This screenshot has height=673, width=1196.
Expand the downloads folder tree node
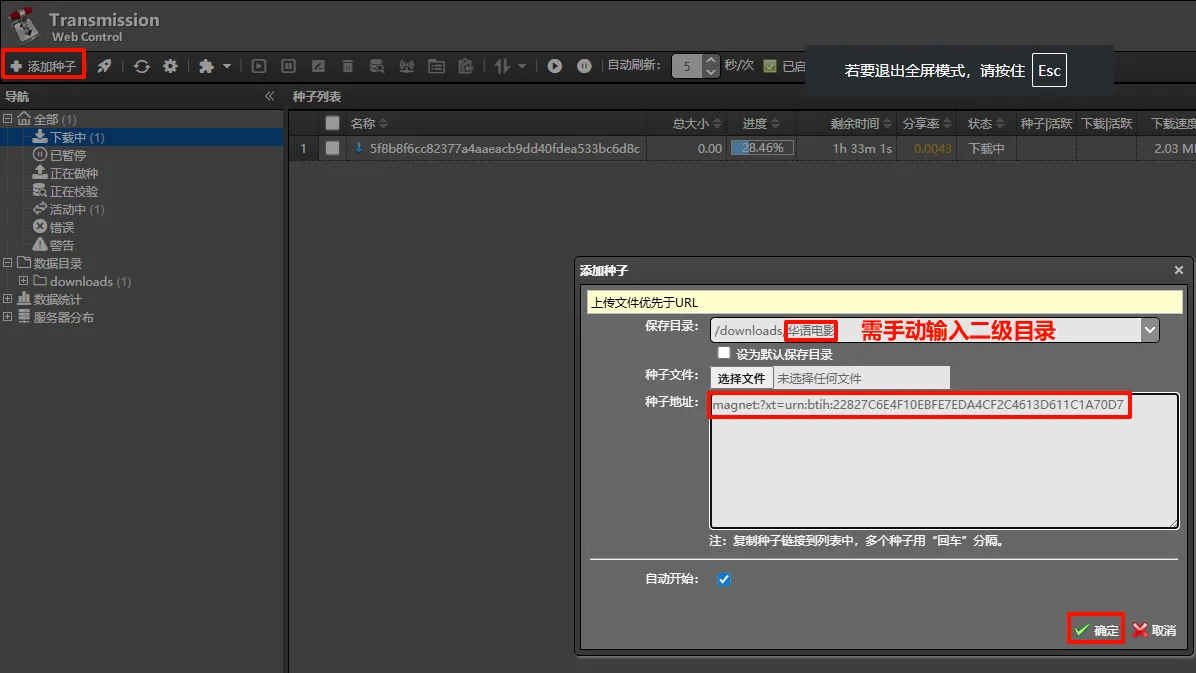[x=24, y=281]
